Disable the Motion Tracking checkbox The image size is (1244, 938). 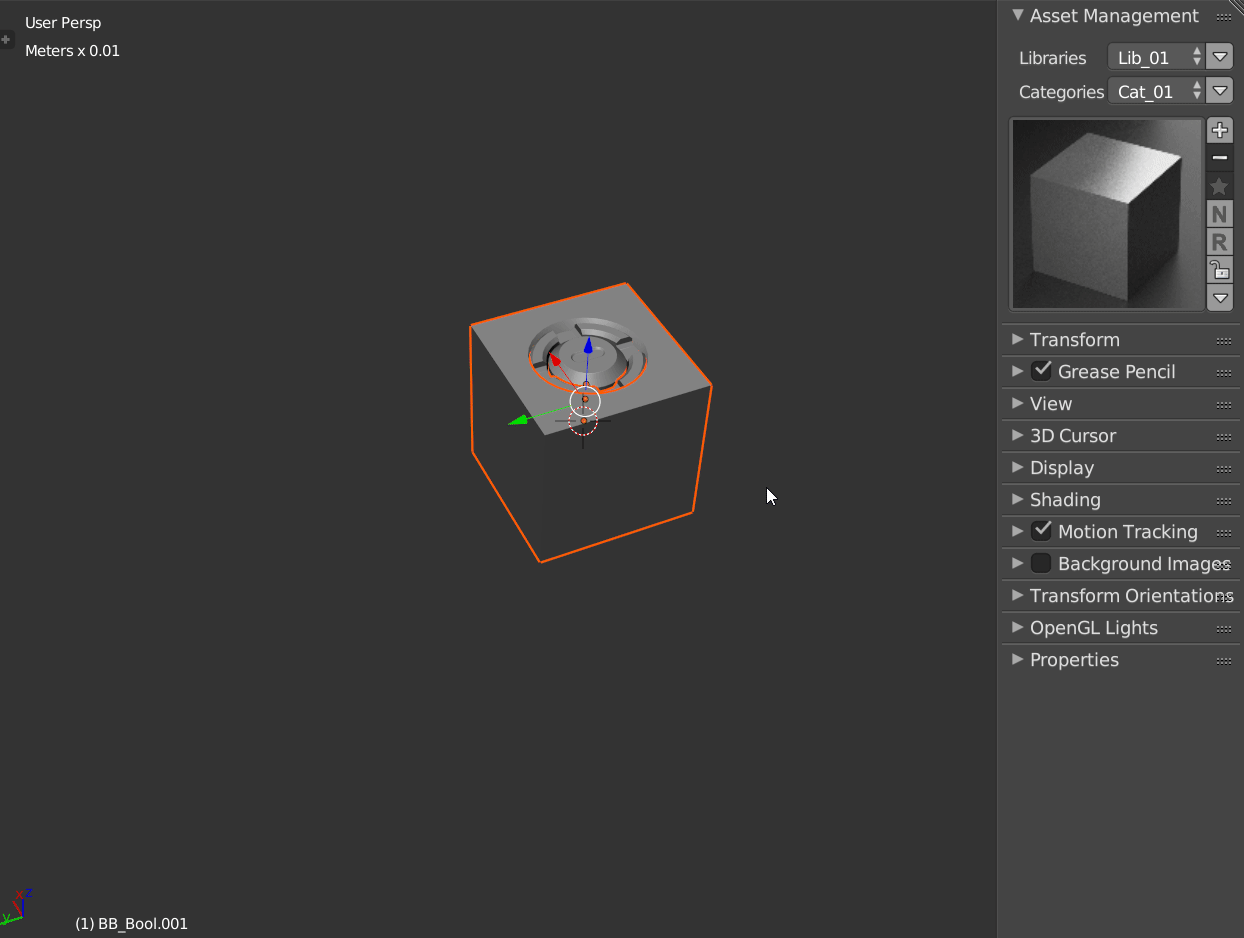(x=1042, y=530)
